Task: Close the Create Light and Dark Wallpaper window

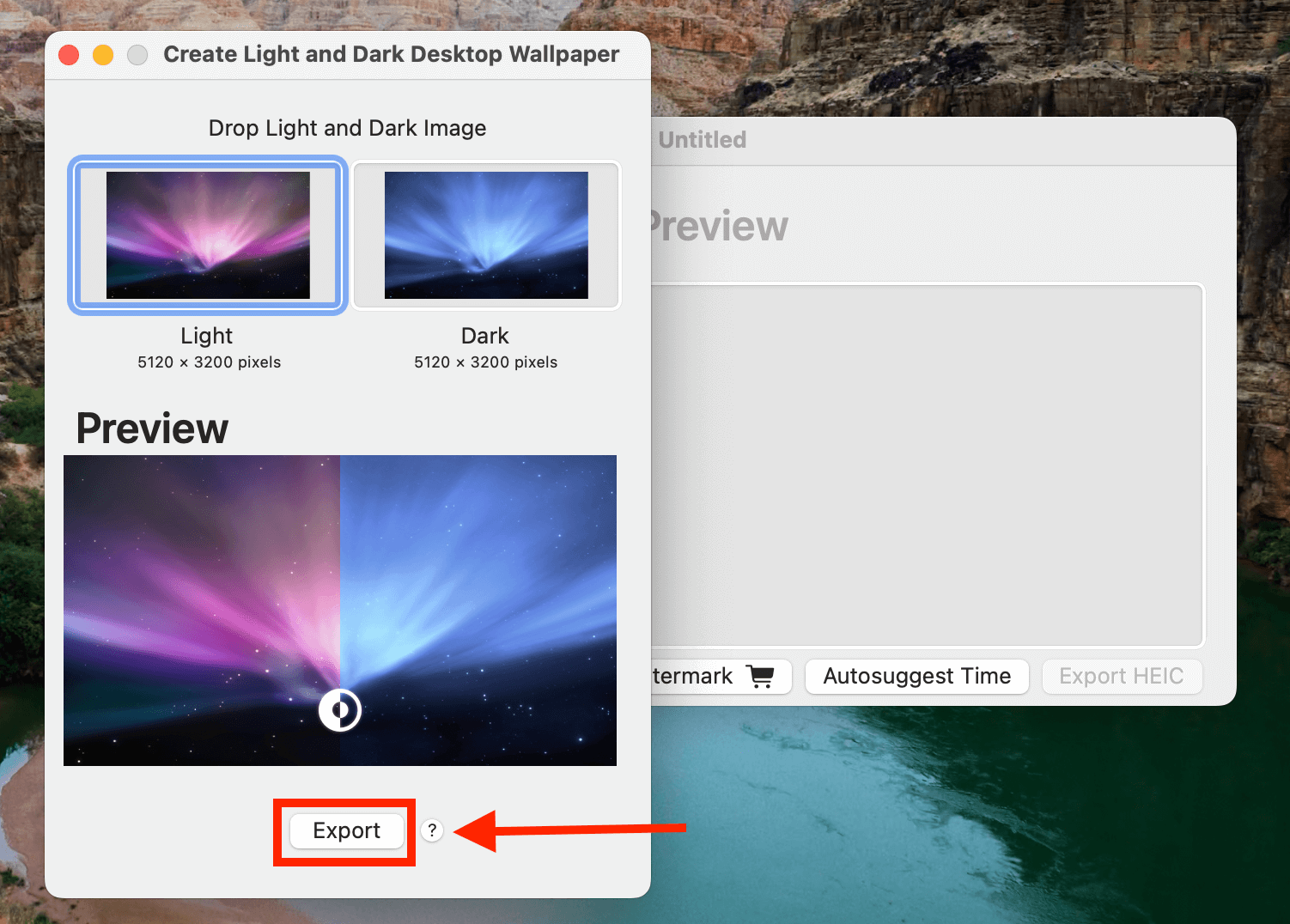Action: coord(69,55)
